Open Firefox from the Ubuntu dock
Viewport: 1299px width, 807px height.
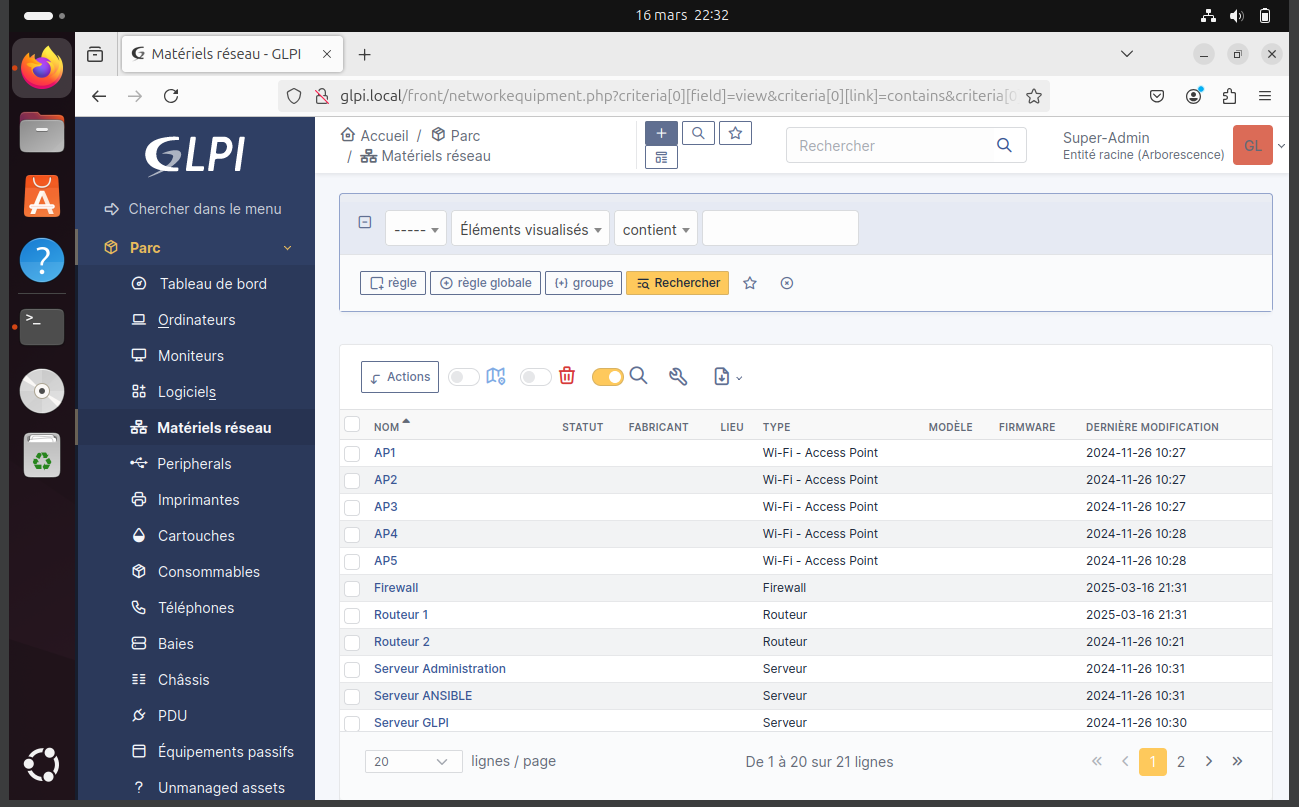[x=42, y=68]
